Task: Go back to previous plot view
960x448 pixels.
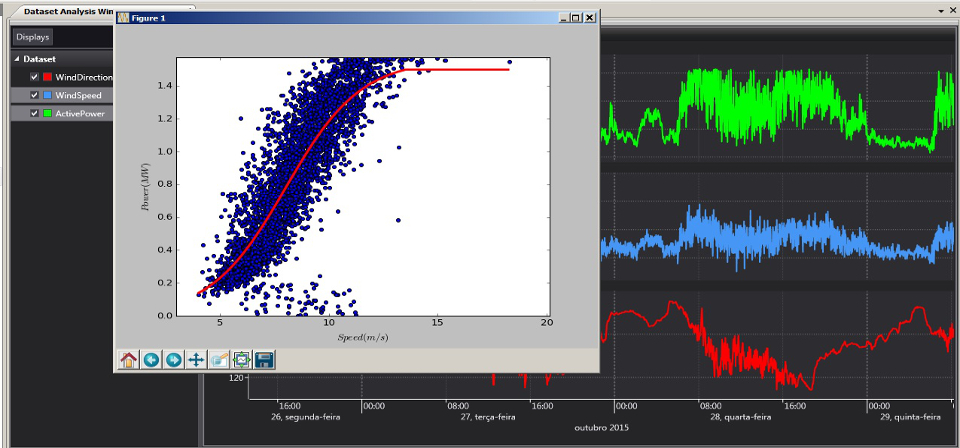Action: tap(151, 360)
